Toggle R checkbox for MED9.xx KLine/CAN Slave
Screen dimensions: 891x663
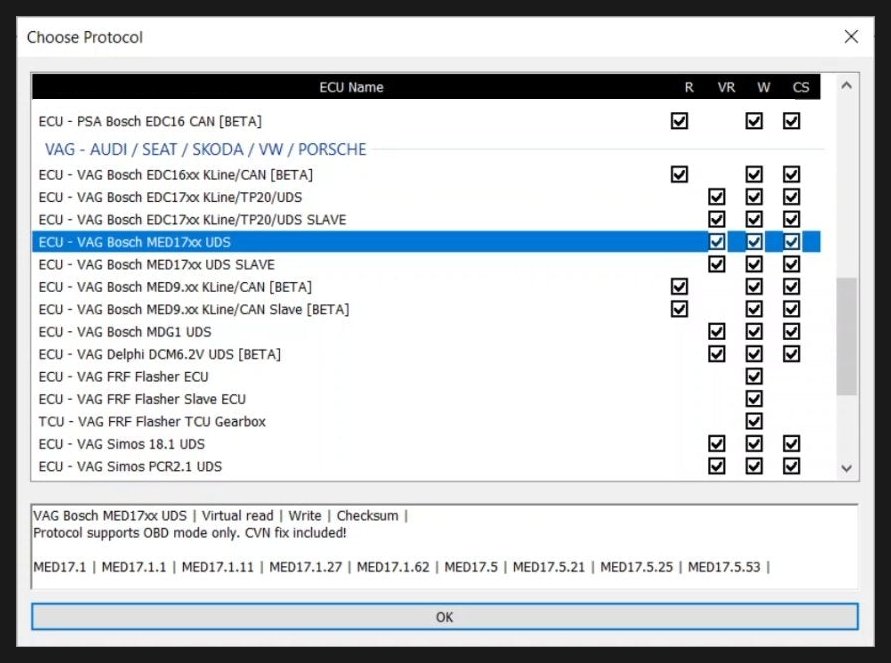coord(679,309)
